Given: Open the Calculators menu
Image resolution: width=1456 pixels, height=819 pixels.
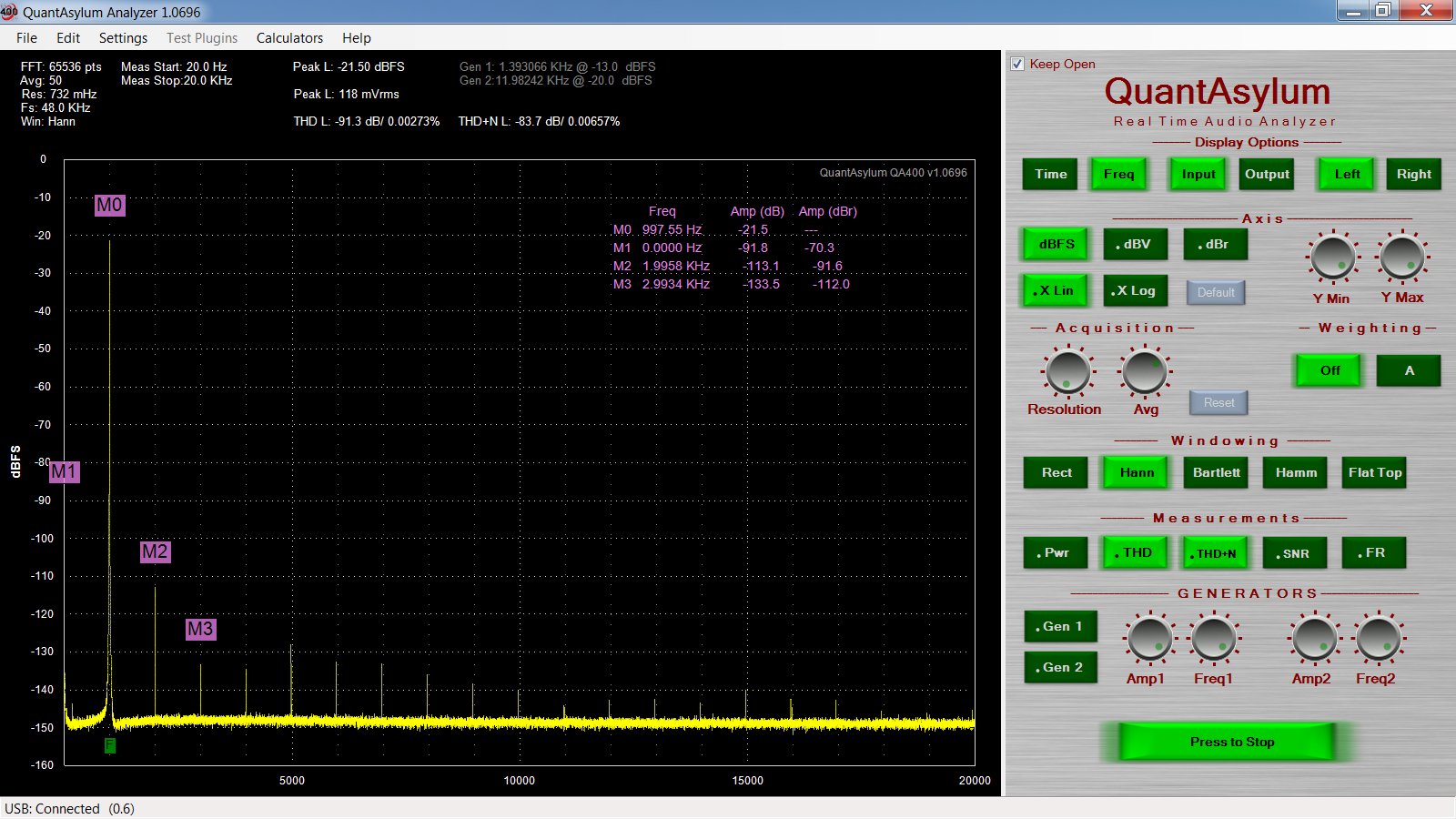Looking at the screenshot, I should click(x=289, y=37).
